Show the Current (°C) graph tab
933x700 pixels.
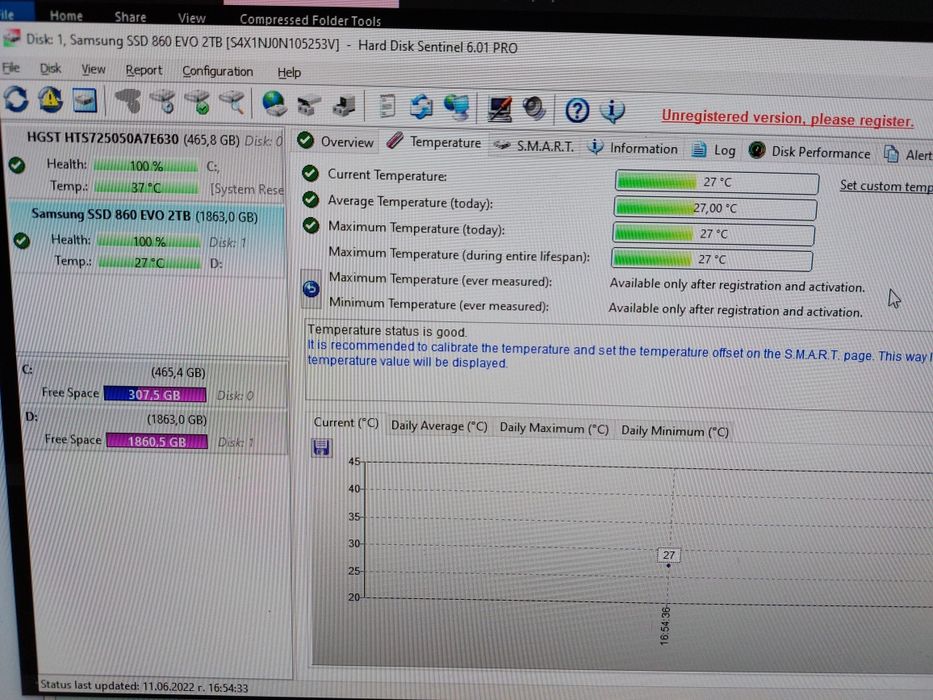346,423
